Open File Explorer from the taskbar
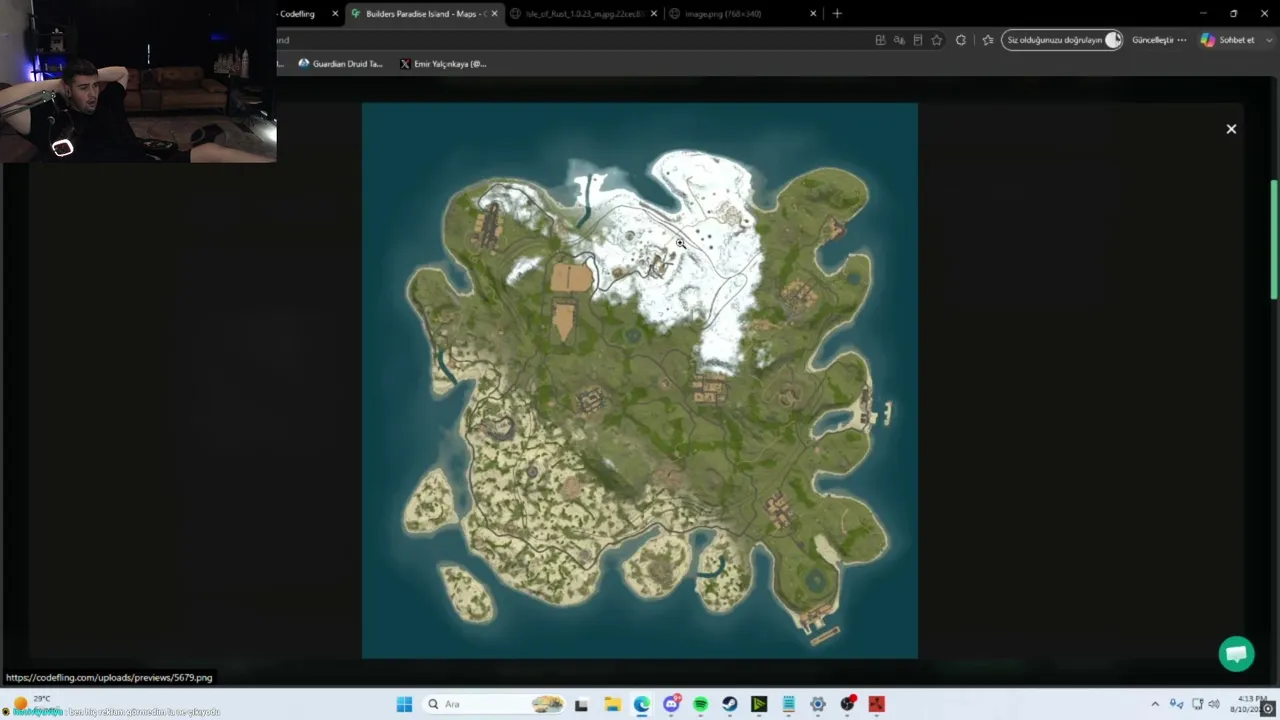 [x=612, y=704]
